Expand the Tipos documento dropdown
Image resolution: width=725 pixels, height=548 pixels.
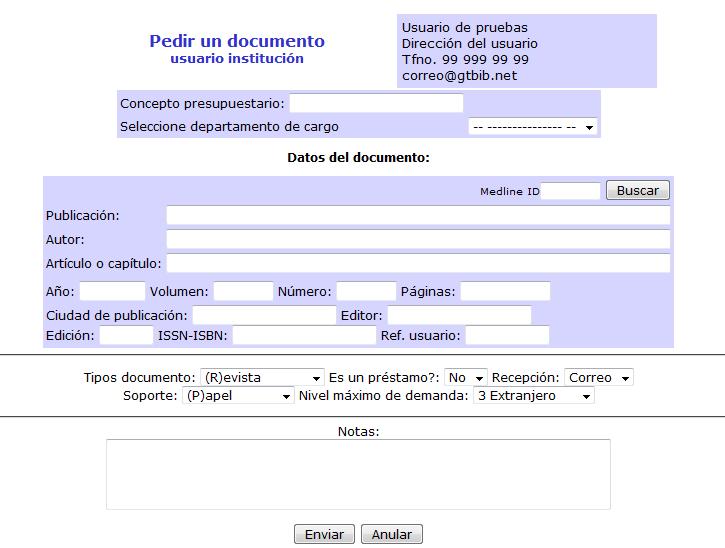coord(262,378)
